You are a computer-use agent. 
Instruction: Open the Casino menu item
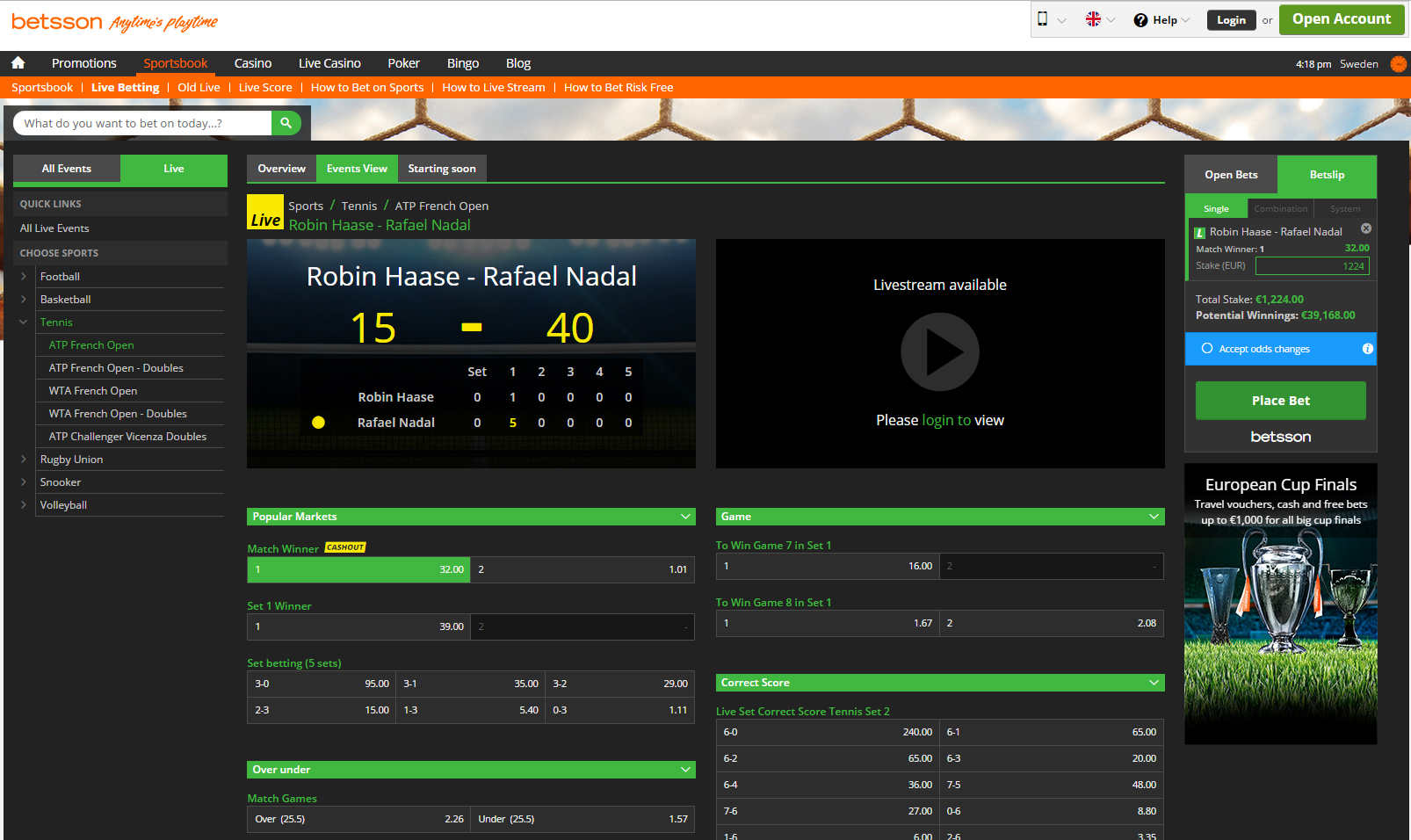[x=252, y=62]
